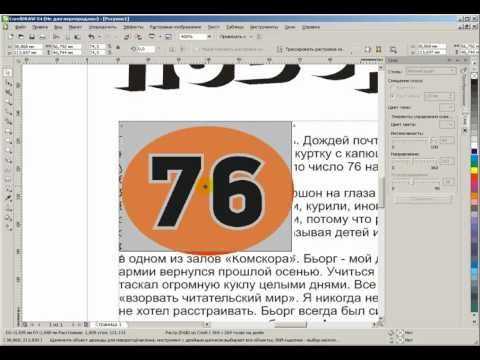This screenshot has width=480, height=360.
Task: Open the Файл menu
Action: click(20, 27)
